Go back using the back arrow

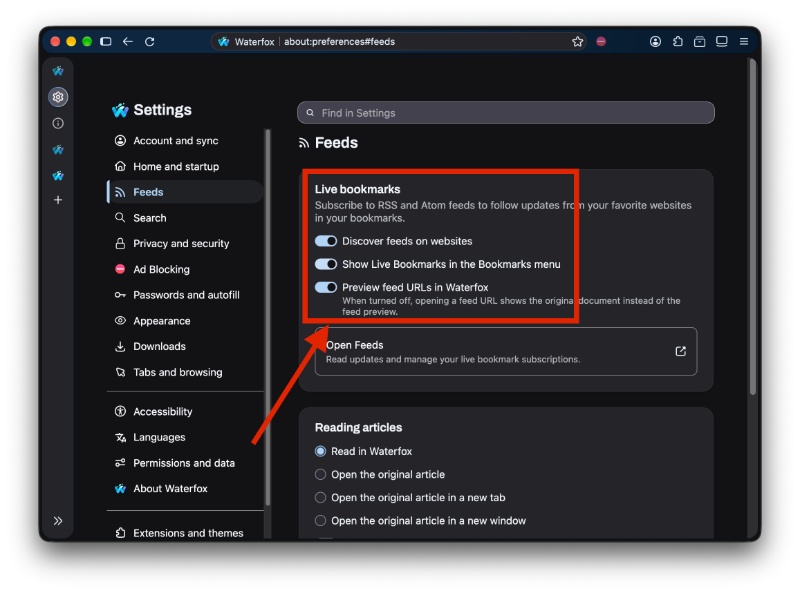[x=128, y=41]
